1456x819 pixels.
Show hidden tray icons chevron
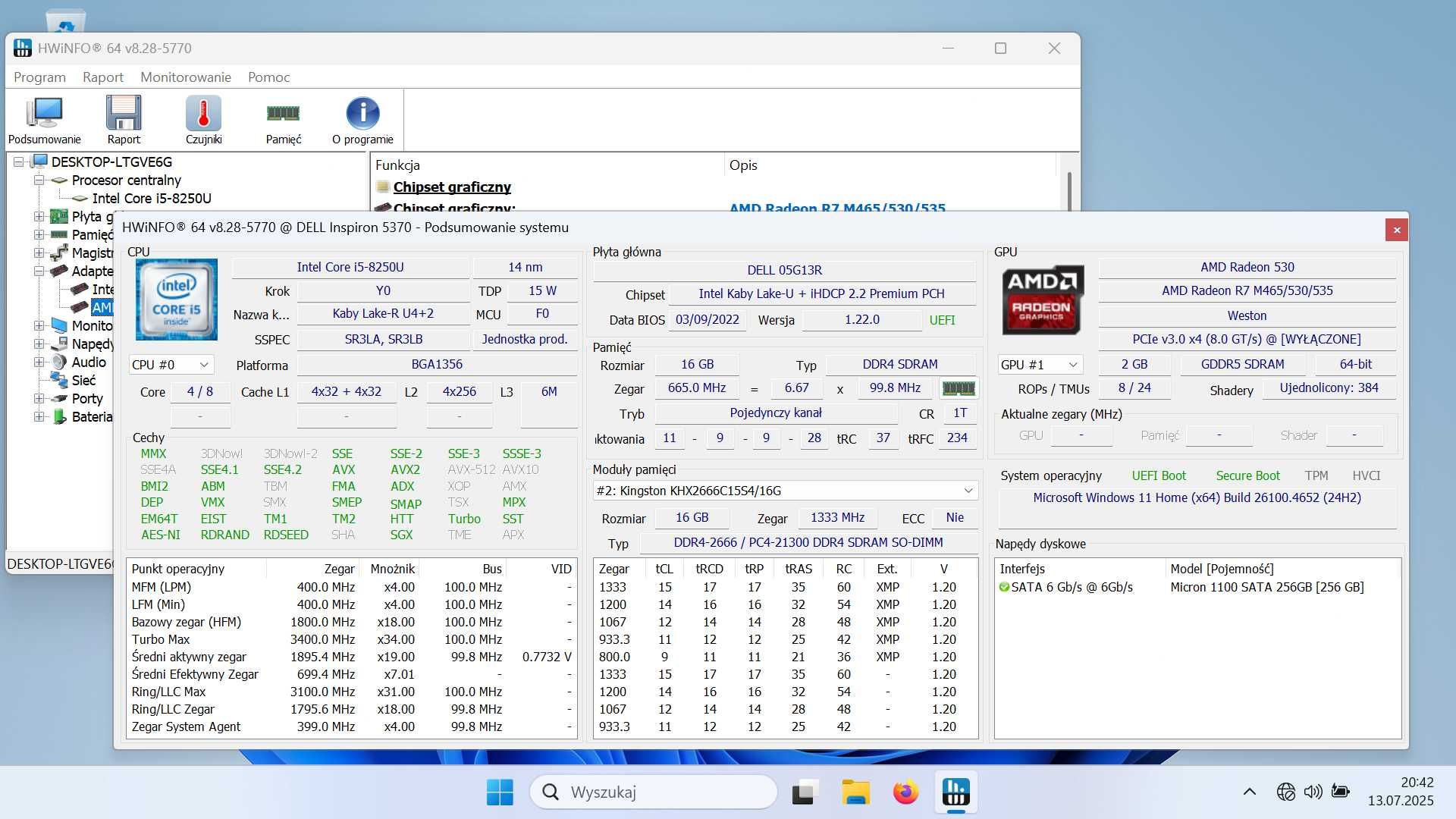tap(1249, 792)
